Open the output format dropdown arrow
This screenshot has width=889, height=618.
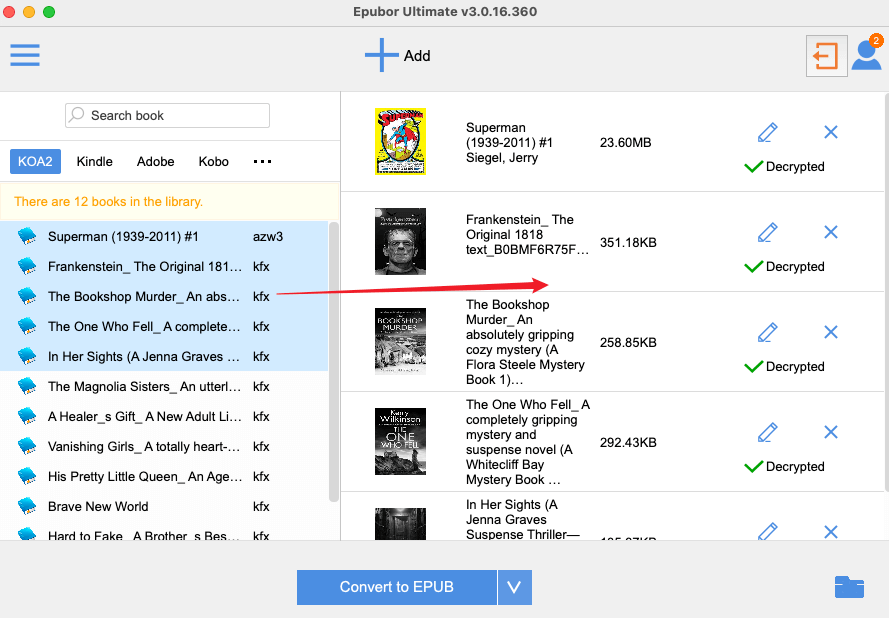(x=514, y=587)
